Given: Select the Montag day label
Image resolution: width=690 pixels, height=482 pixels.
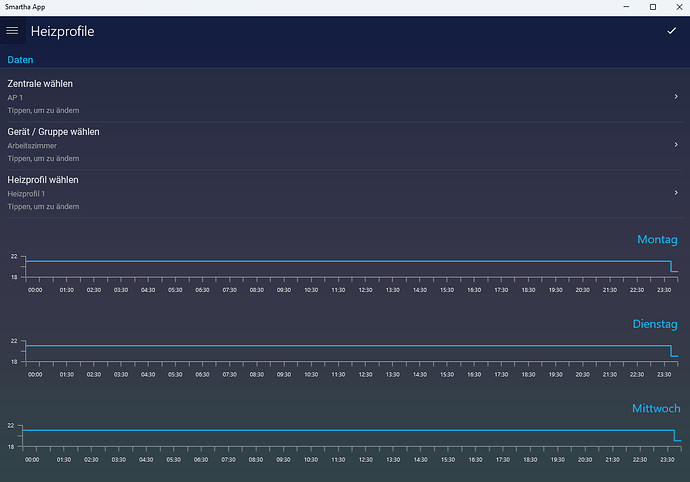Looking at the screenshot, I should tap(657, 240).
